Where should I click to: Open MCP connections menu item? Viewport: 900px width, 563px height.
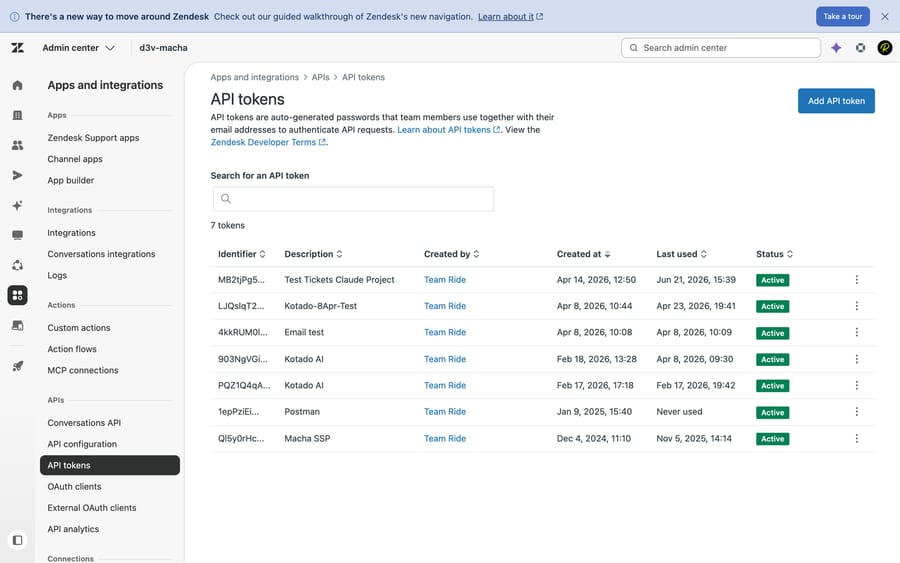click(x=83, y=370)
